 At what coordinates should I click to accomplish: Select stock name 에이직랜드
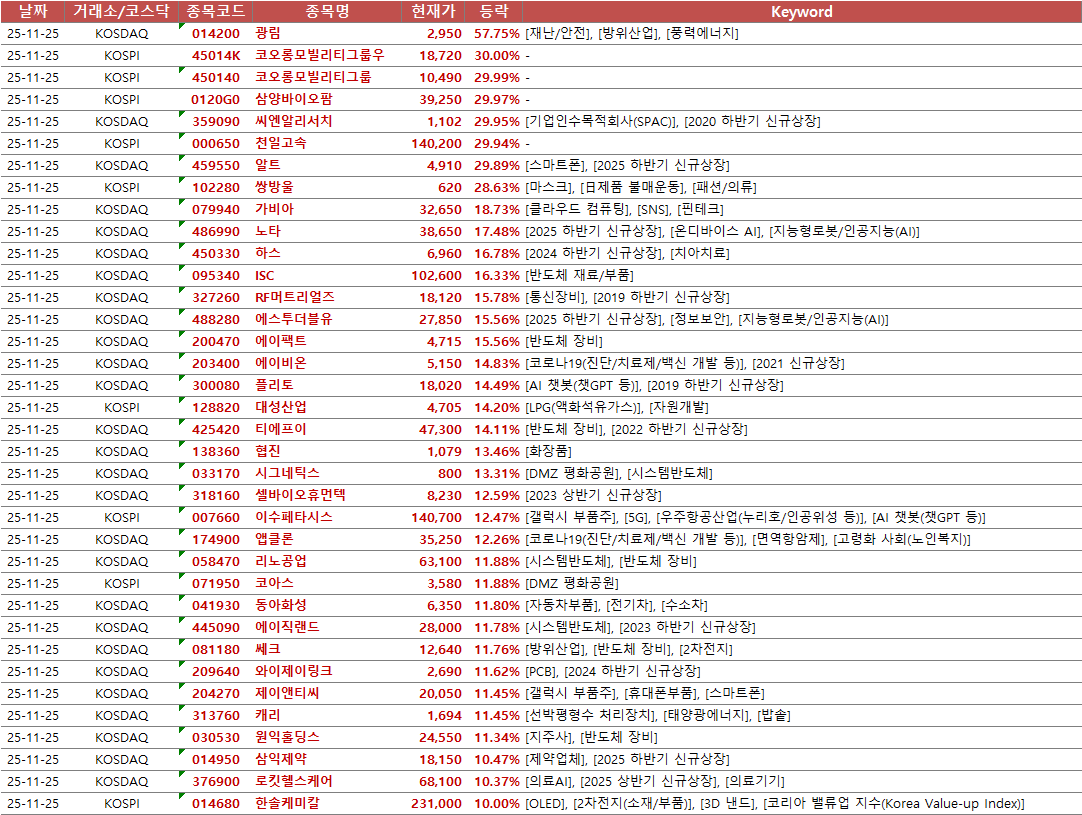pyautogui.click(x=288, y=627)
